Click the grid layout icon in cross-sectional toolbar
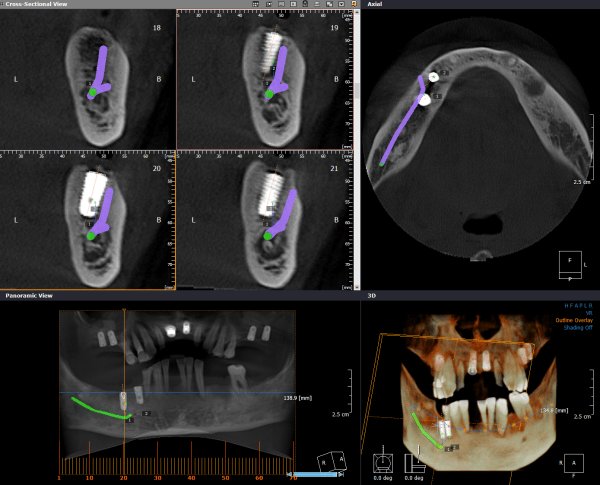Screen dimensions: 600x485 [256, 4]
